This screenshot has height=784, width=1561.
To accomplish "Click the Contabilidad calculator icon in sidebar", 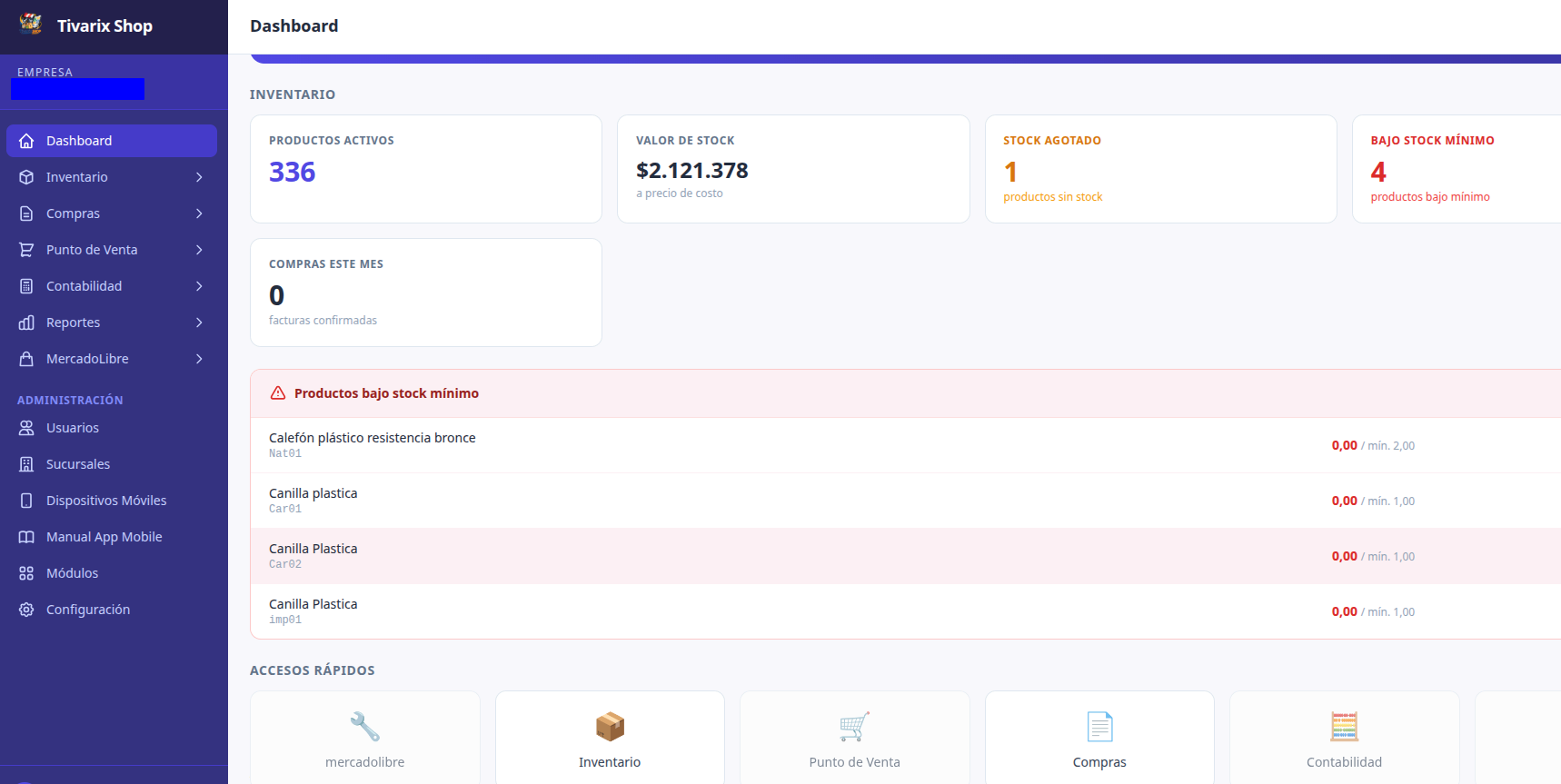I will coord(26,286).
